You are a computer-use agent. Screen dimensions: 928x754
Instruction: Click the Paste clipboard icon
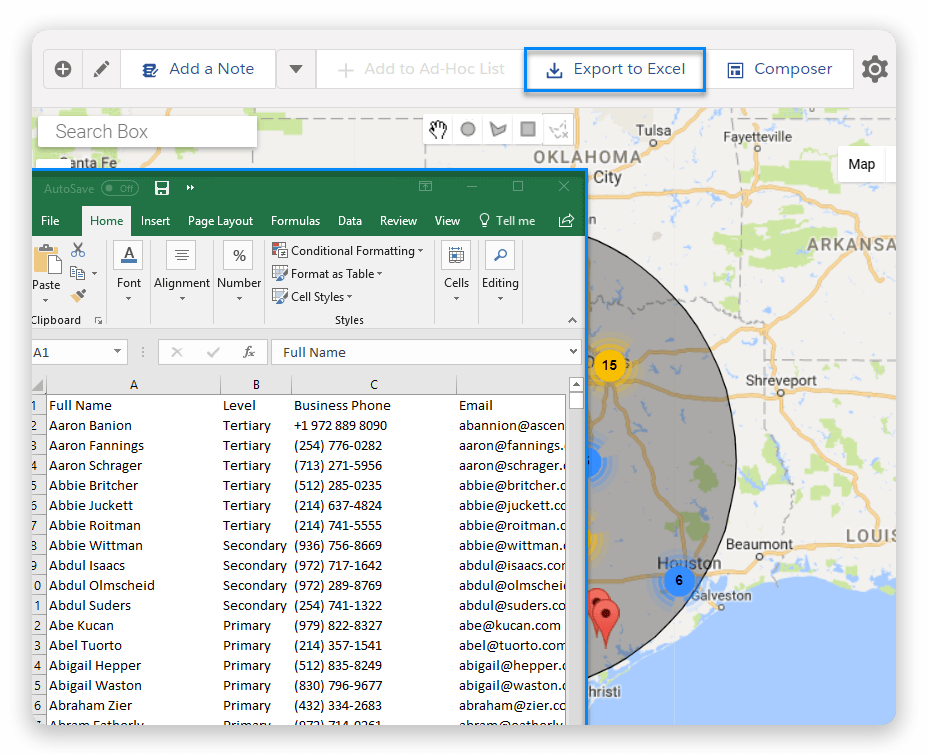tap(47, 260)
